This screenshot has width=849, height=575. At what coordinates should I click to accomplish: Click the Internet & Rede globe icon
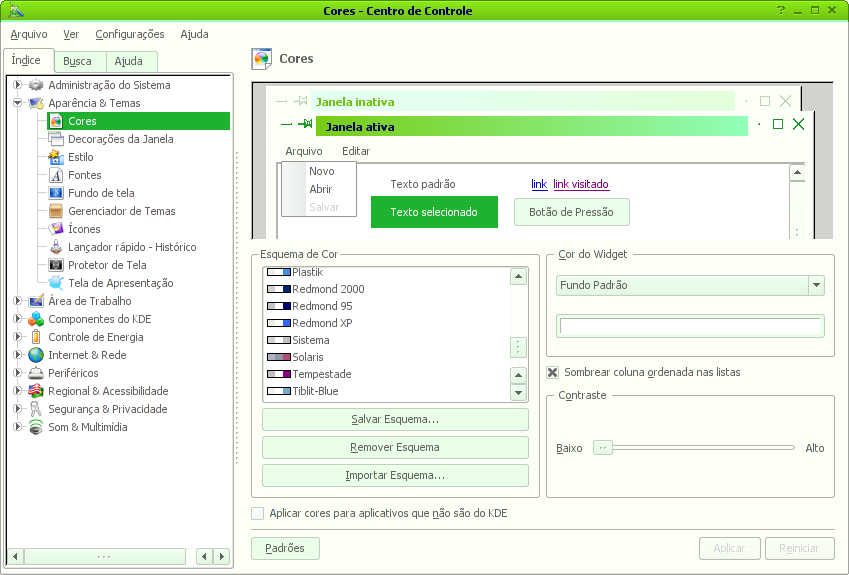click(x=36, y=355)
